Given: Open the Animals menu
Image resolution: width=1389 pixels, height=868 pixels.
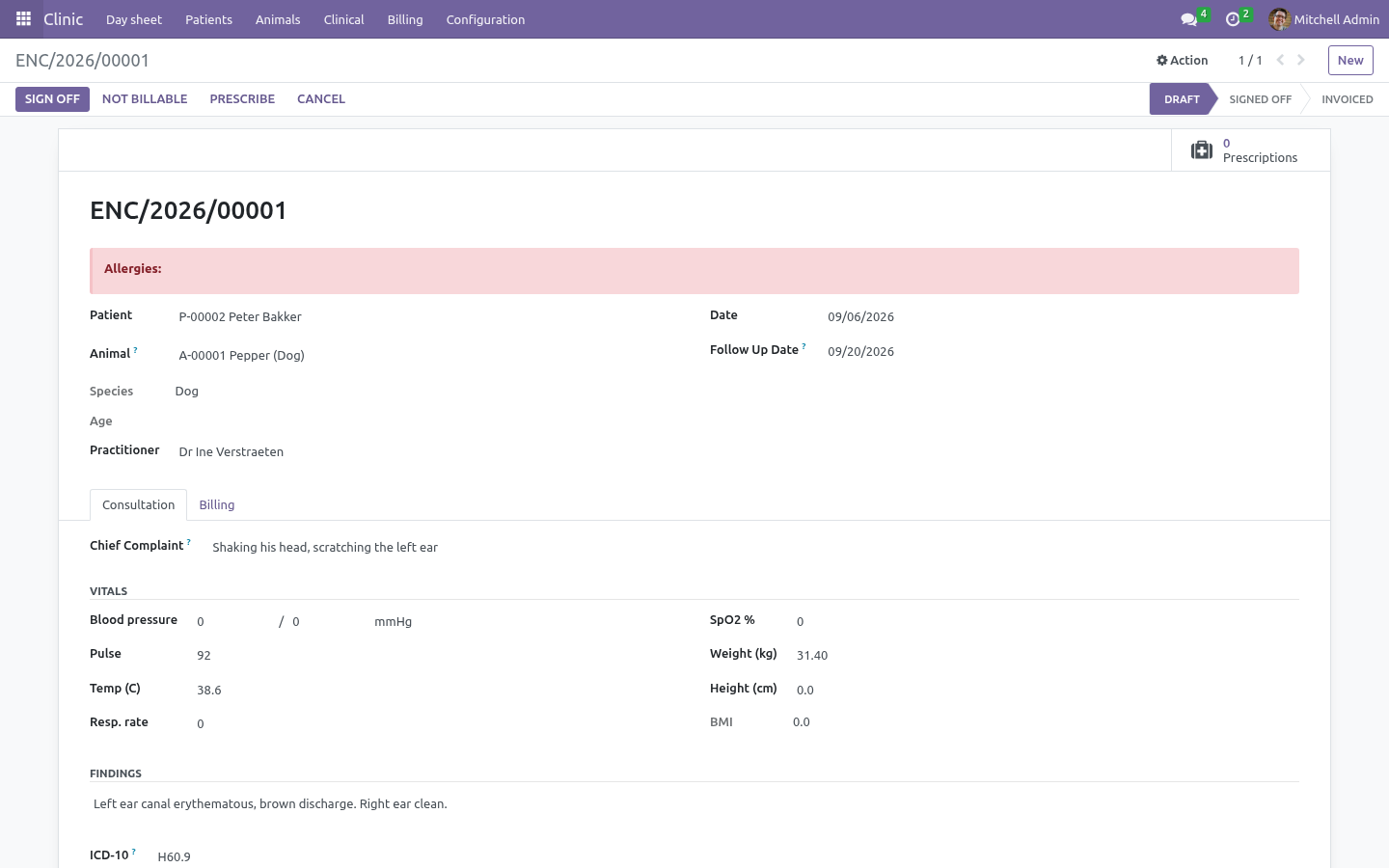Looking at the screenshot, I should coord(278,19).
